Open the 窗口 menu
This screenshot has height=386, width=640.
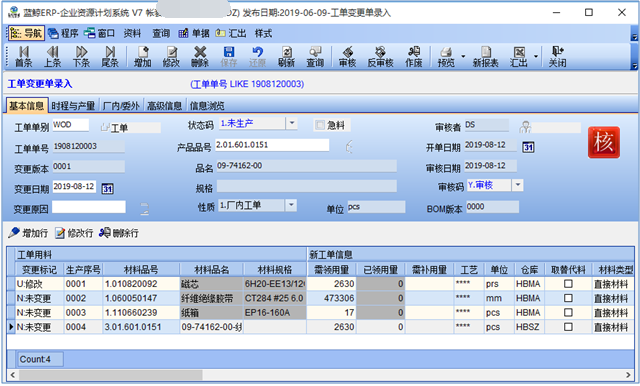pyautogui.click(x=100, y=33)
